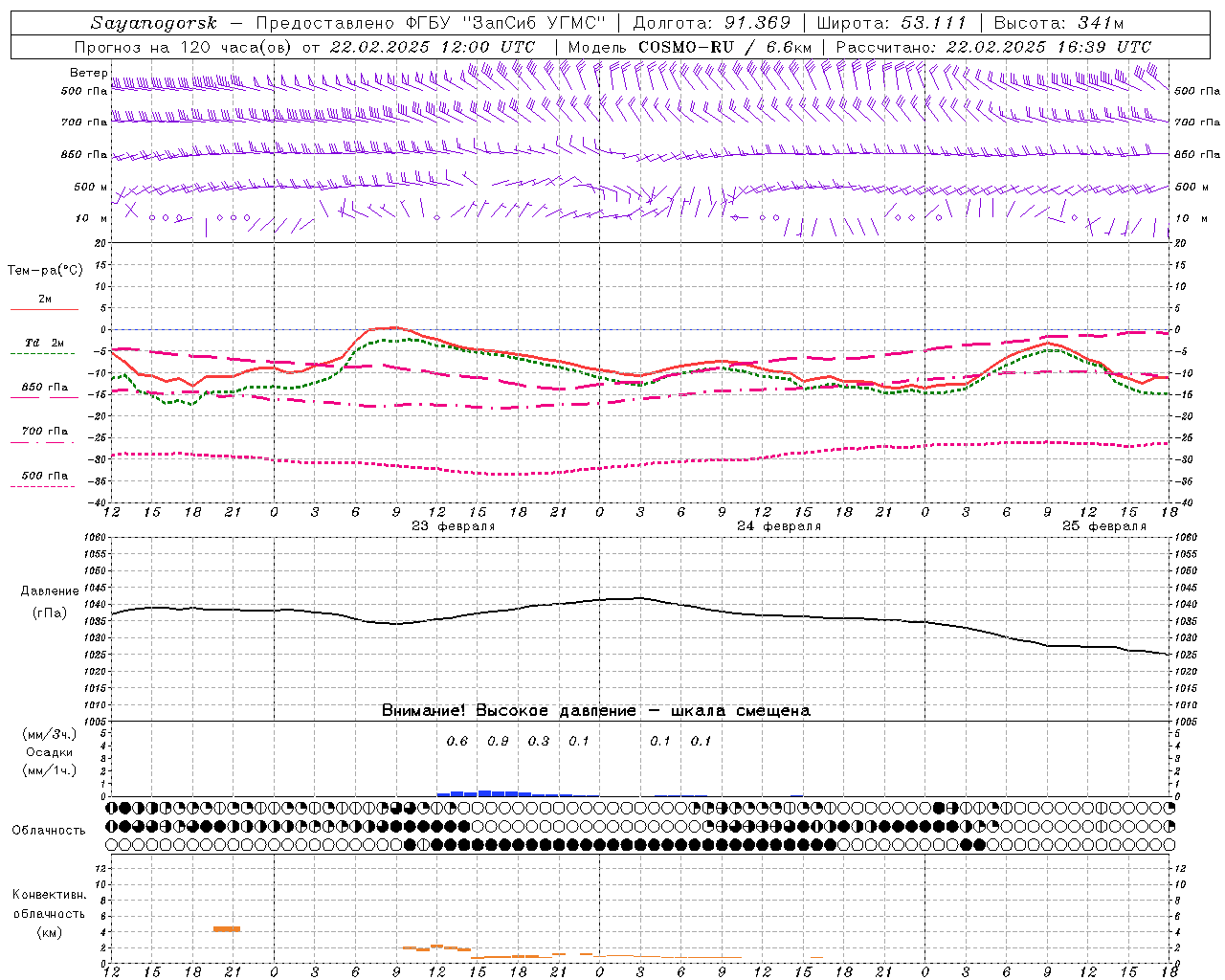The width and height of the screenshot is (1225, 980).
Task: Click the 'Осадки' precipitation label
Action: (x=50, y=752)
